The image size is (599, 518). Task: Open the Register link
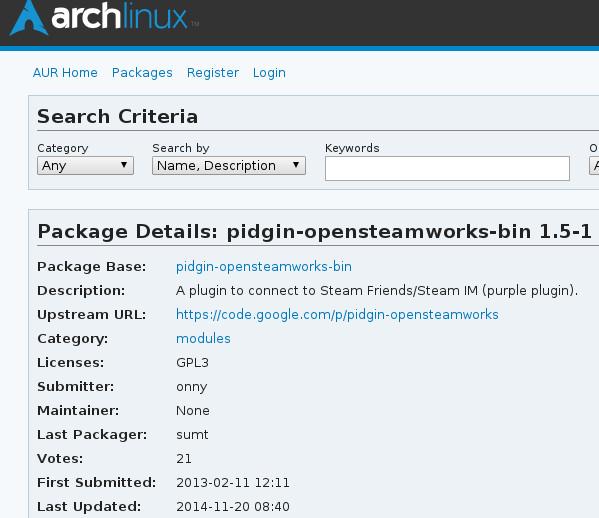(x=213, y=73)
